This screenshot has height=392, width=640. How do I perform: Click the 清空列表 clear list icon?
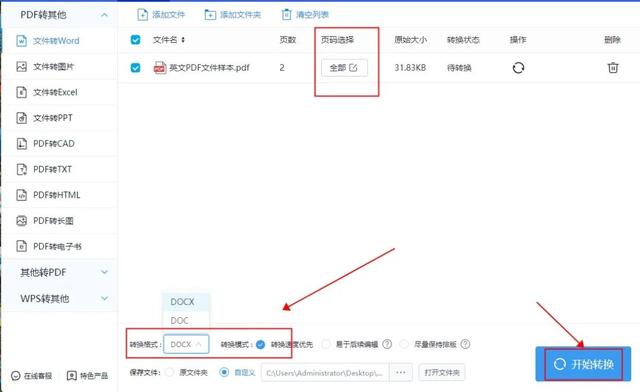click(x=287, y=15)
